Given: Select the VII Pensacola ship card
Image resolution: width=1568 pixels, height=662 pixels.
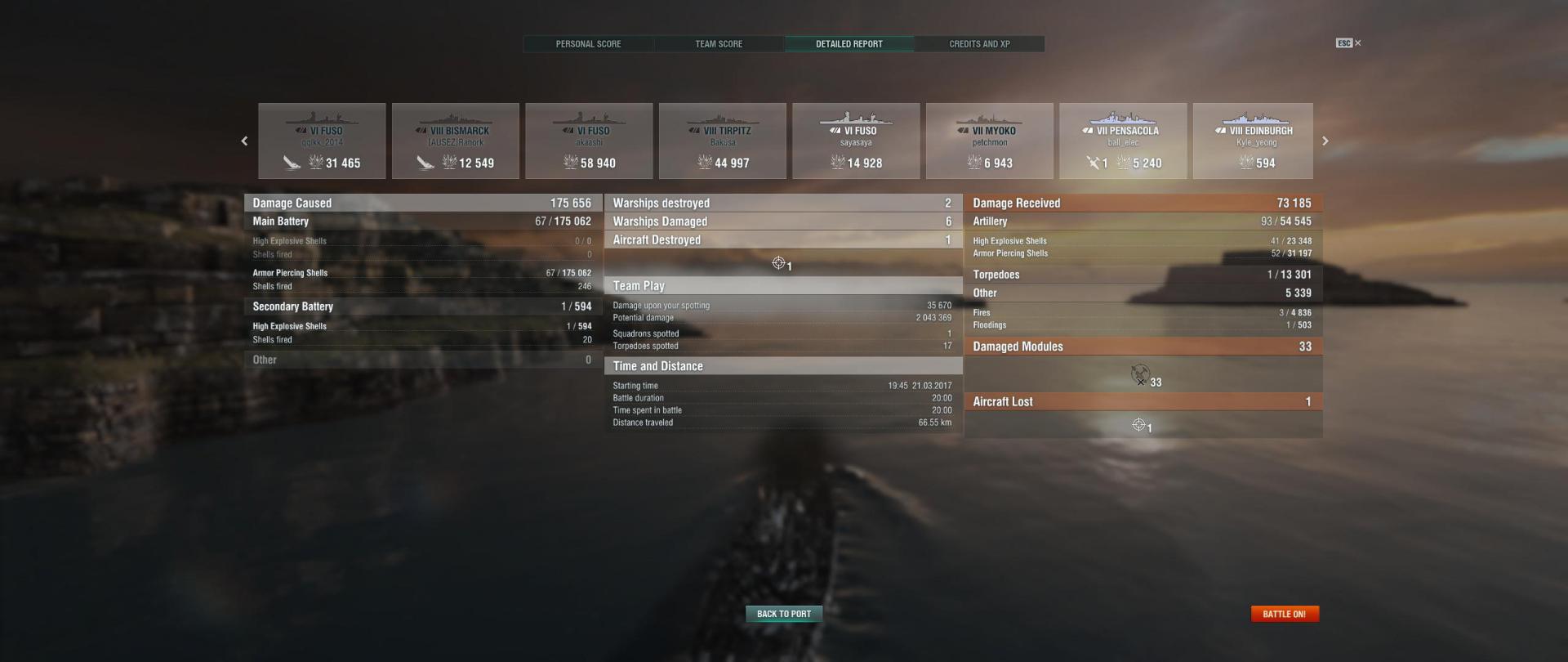Looking at the screenshot, I should tap(1123, 141).
